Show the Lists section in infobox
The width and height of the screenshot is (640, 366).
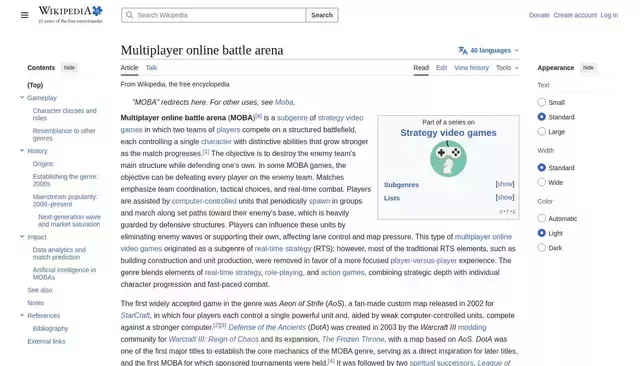coord(505,197)
